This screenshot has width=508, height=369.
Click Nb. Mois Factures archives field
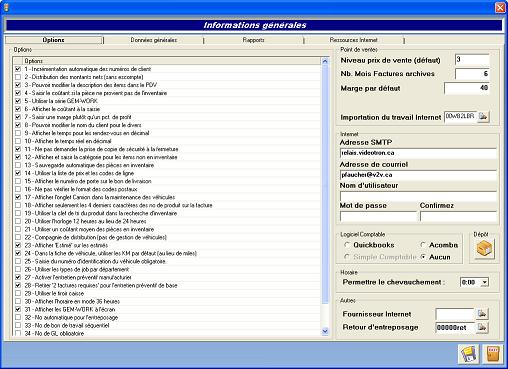472,74
